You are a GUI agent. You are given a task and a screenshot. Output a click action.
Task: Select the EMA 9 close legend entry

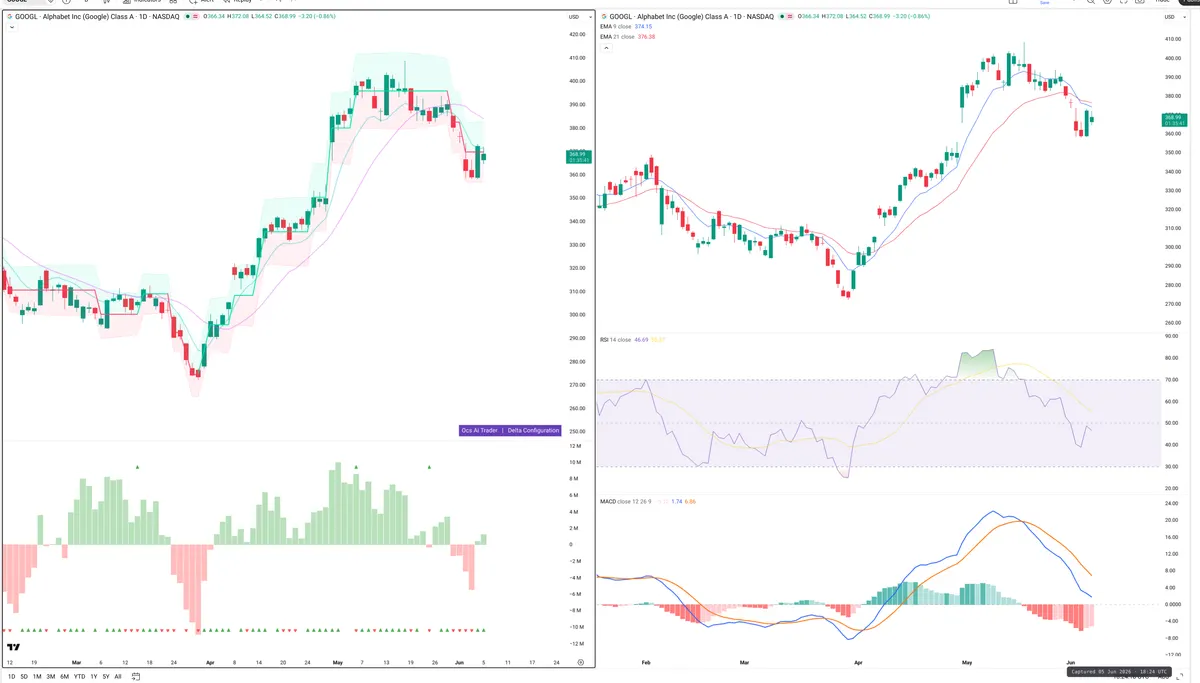click(617, 27)
